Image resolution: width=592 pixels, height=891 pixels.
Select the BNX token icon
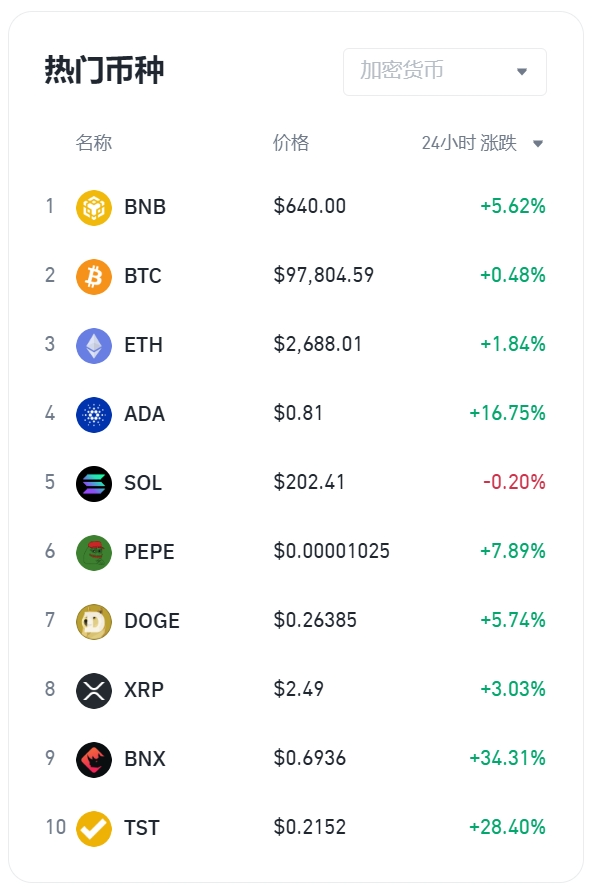click(94, 760)
